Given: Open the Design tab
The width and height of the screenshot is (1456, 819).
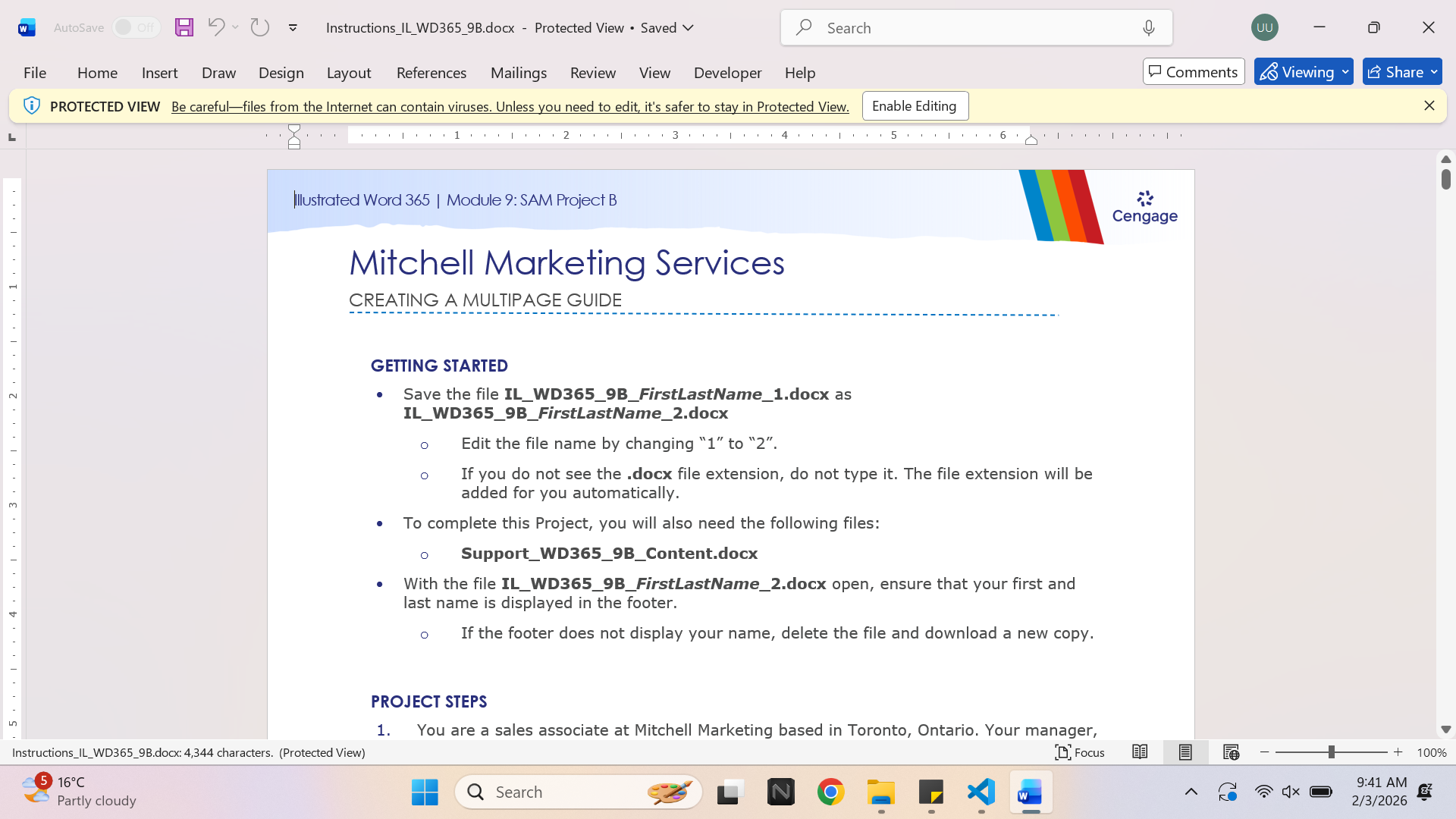Looking at the screenshot, I should (281, 73).
